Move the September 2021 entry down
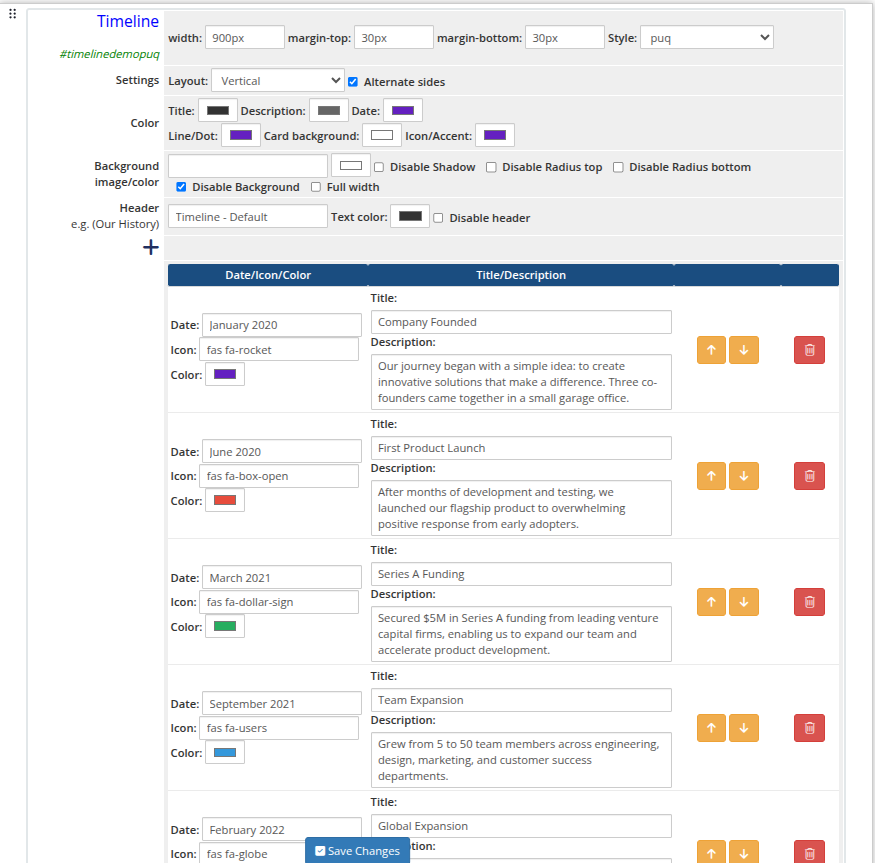 click(744, 727)
